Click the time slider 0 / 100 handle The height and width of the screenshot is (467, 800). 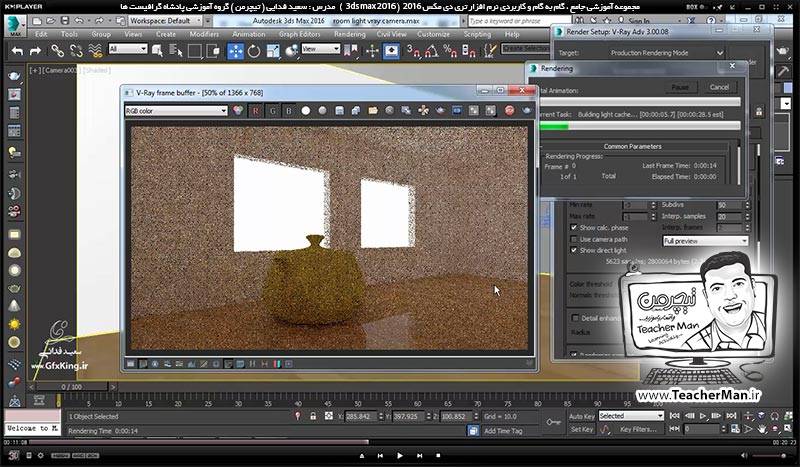point(71,387)
